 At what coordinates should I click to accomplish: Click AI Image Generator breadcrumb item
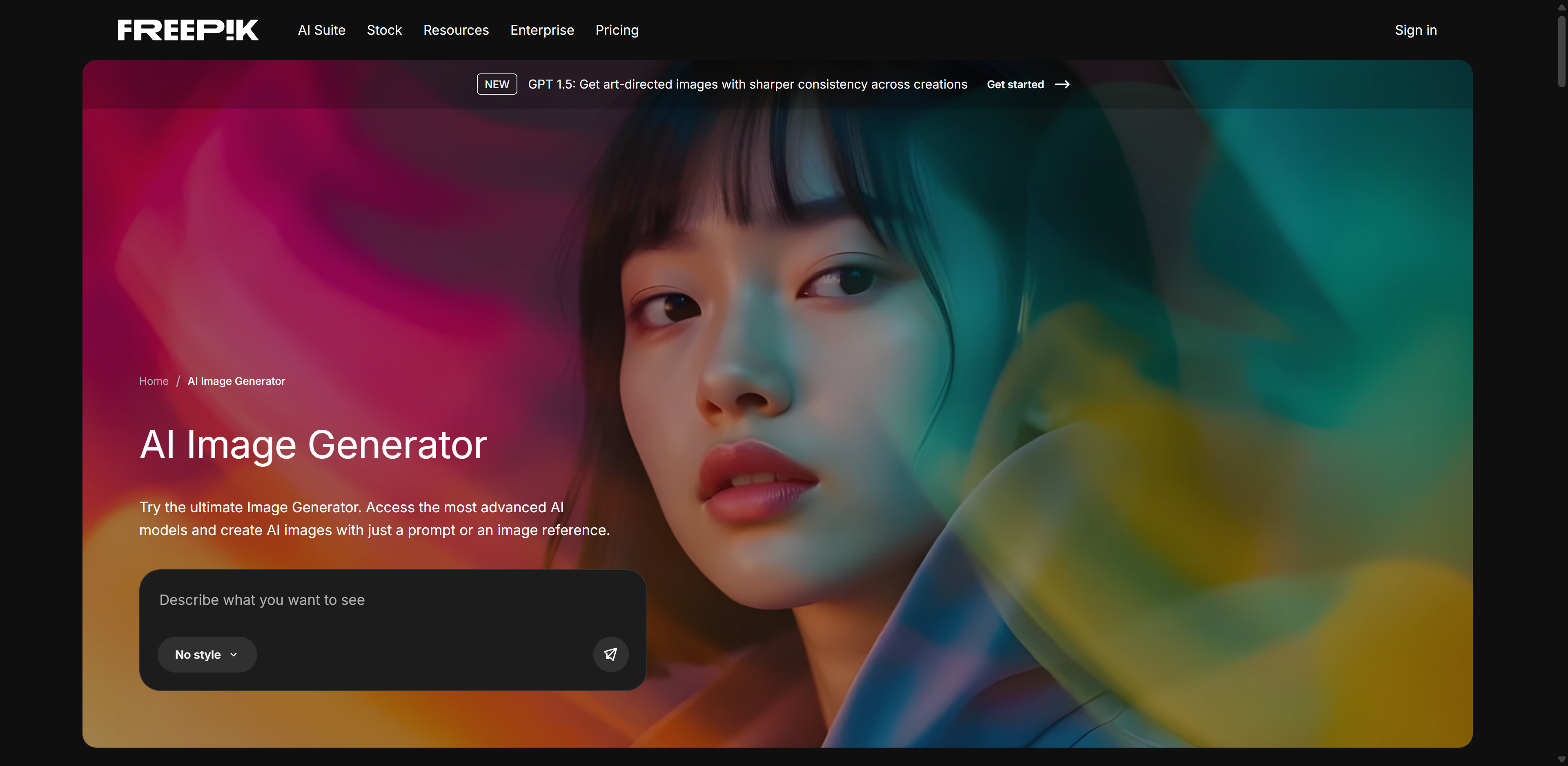(236, 381)
